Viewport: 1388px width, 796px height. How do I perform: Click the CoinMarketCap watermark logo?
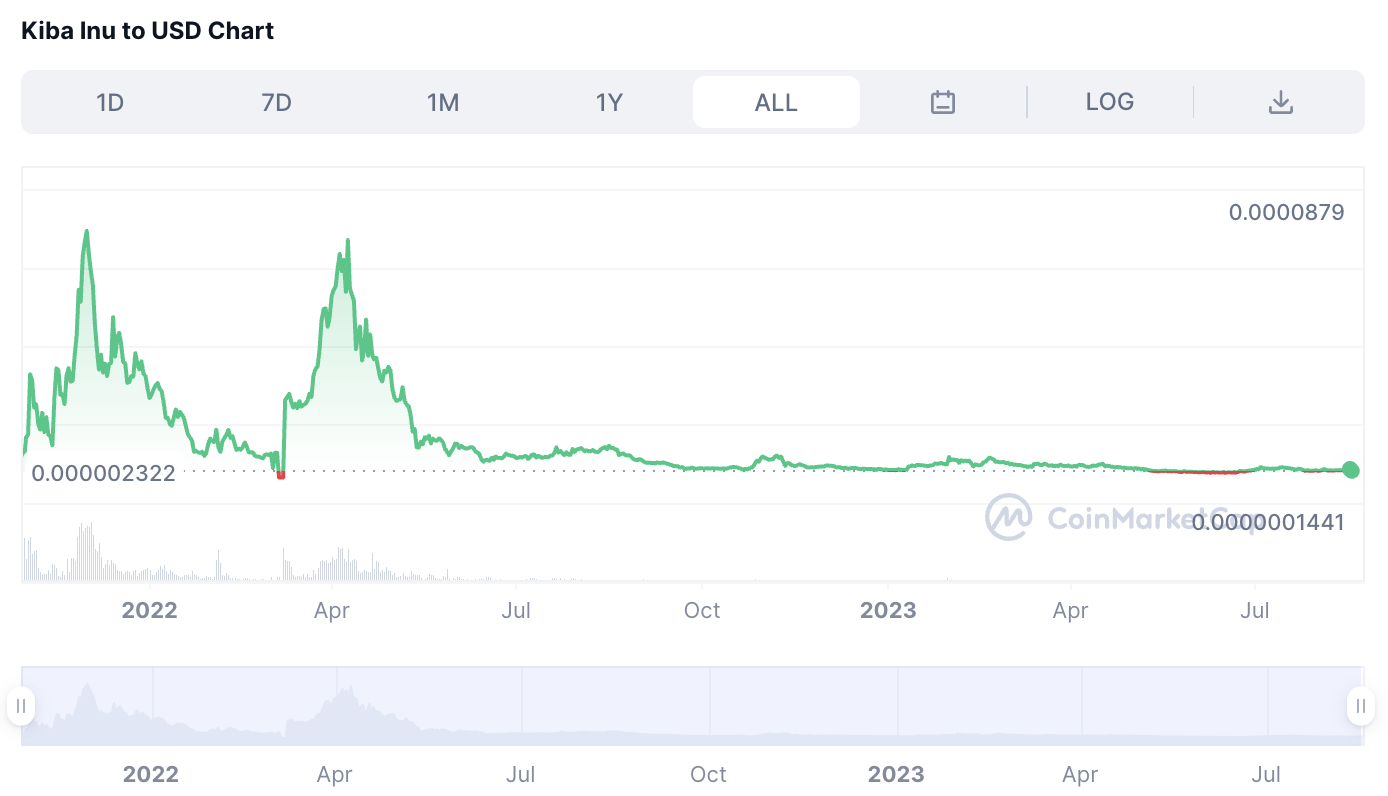(x=1008, y=517)
